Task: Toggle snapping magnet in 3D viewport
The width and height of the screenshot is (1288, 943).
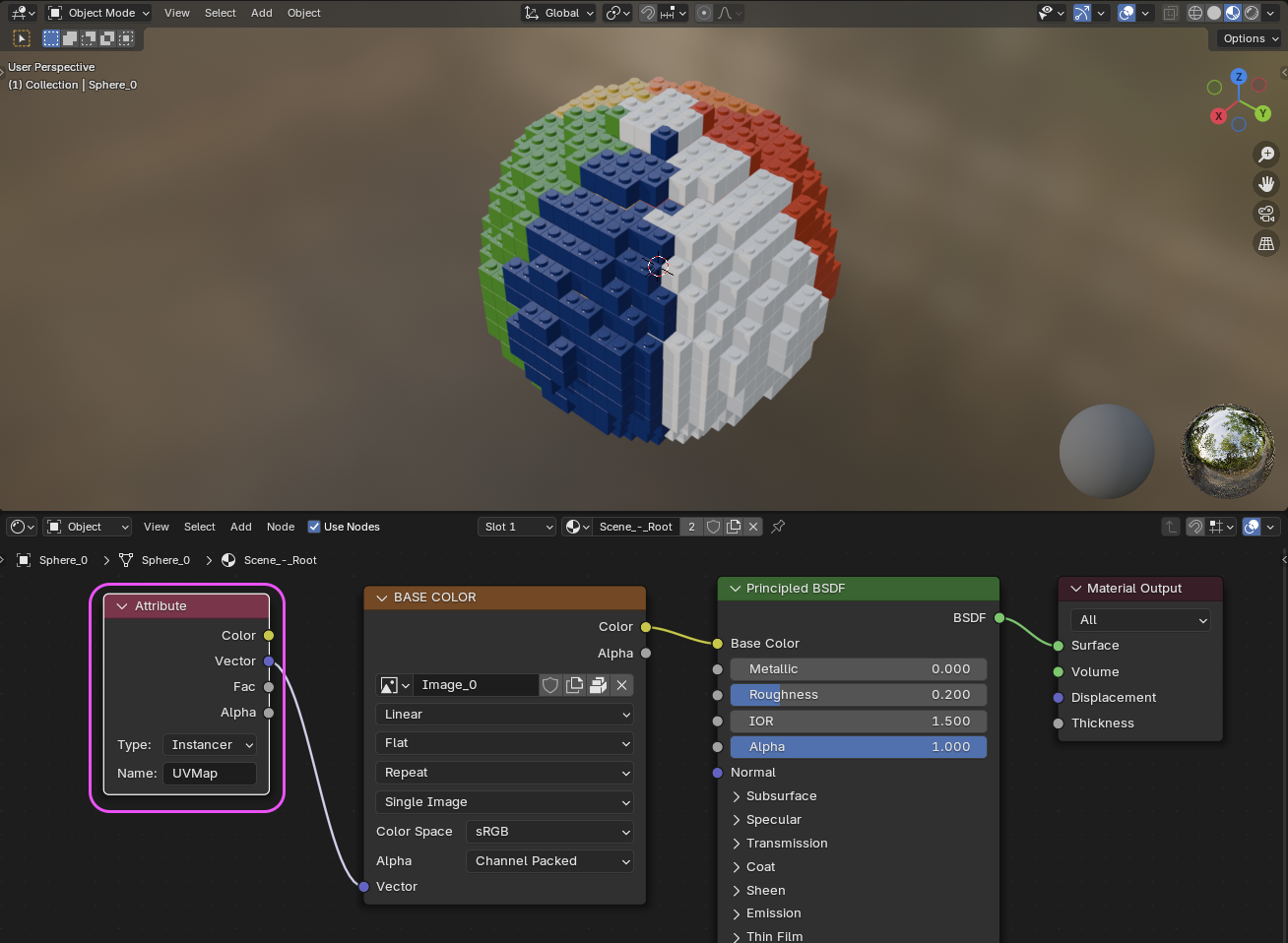Action: pos(648,13)
